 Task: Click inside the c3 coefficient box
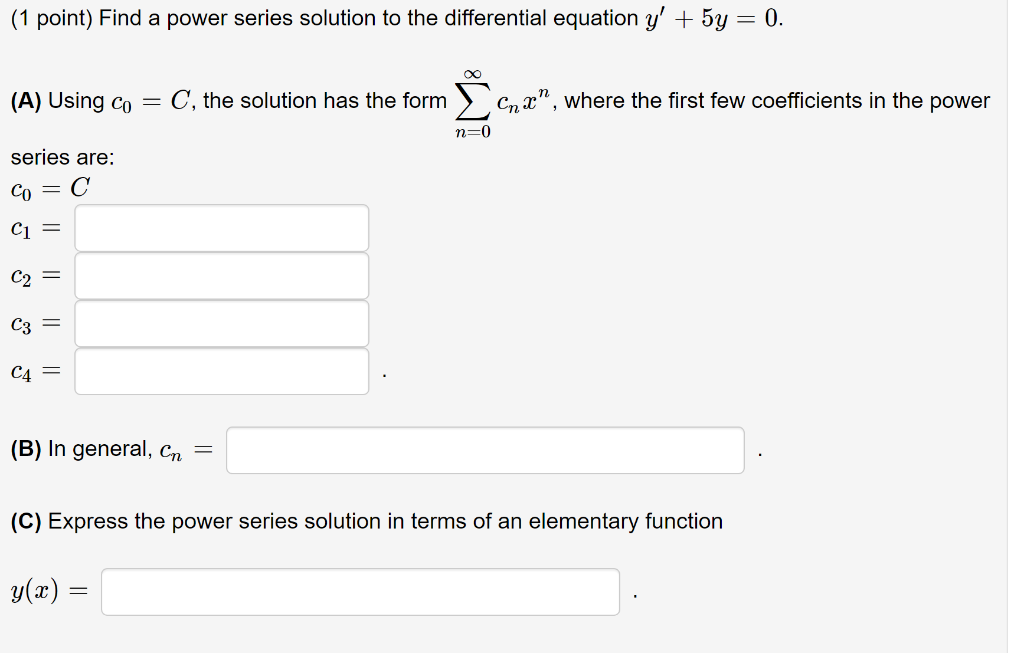click(x=222, y=323)
